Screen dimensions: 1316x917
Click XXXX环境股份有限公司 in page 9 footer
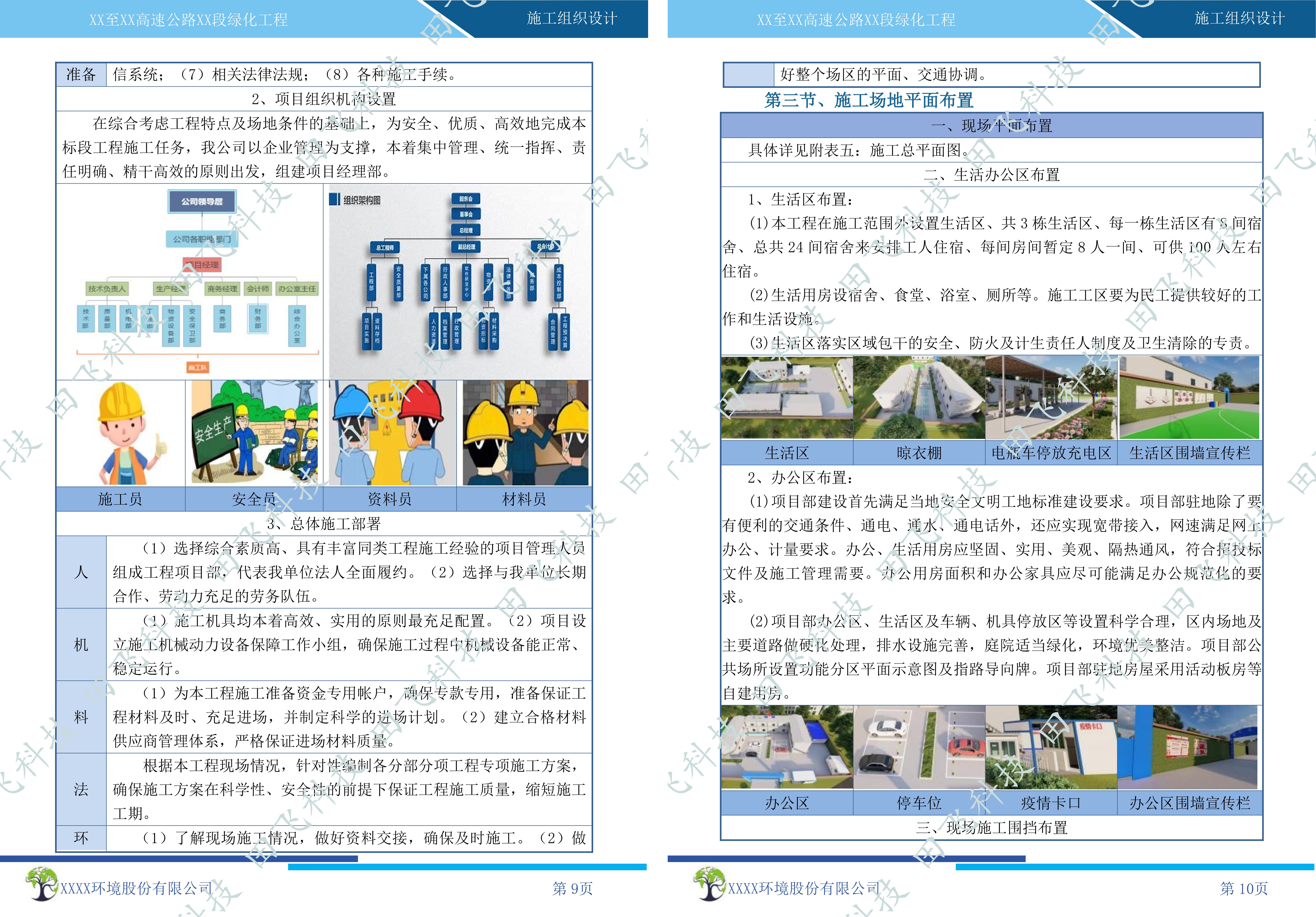[x=136, y=888]
